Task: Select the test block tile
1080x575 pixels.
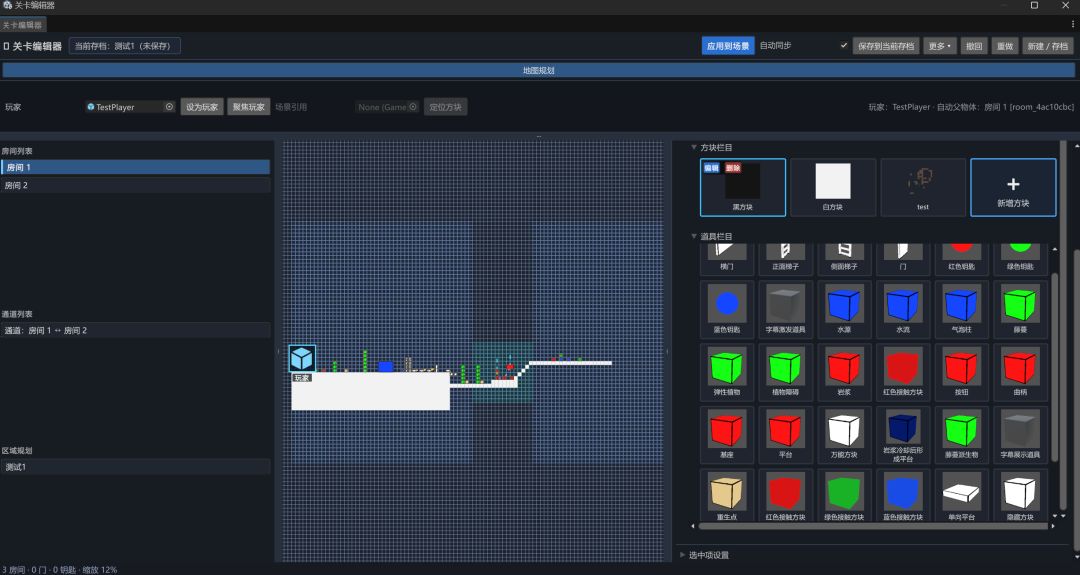Action: pos(923,187)
